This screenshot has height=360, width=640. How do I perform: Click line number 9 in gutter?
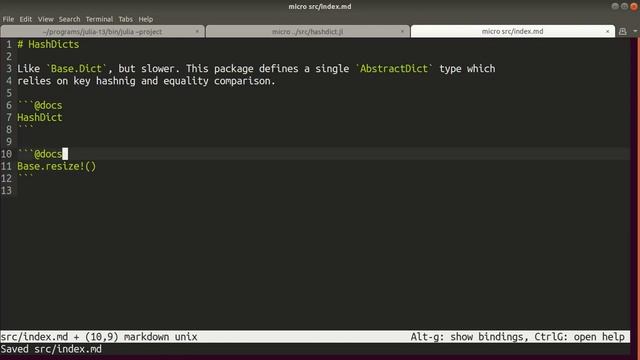pyautogui.click(x=9, y=142)
